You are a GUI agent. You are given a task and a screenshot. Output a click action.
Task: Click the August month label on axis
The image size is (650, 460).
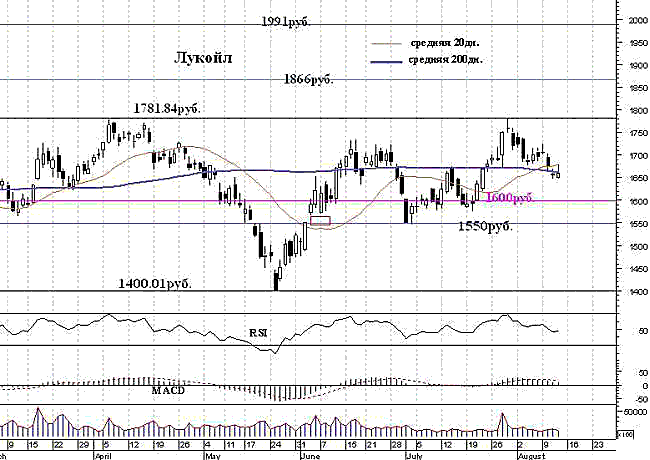pos(531,456)
